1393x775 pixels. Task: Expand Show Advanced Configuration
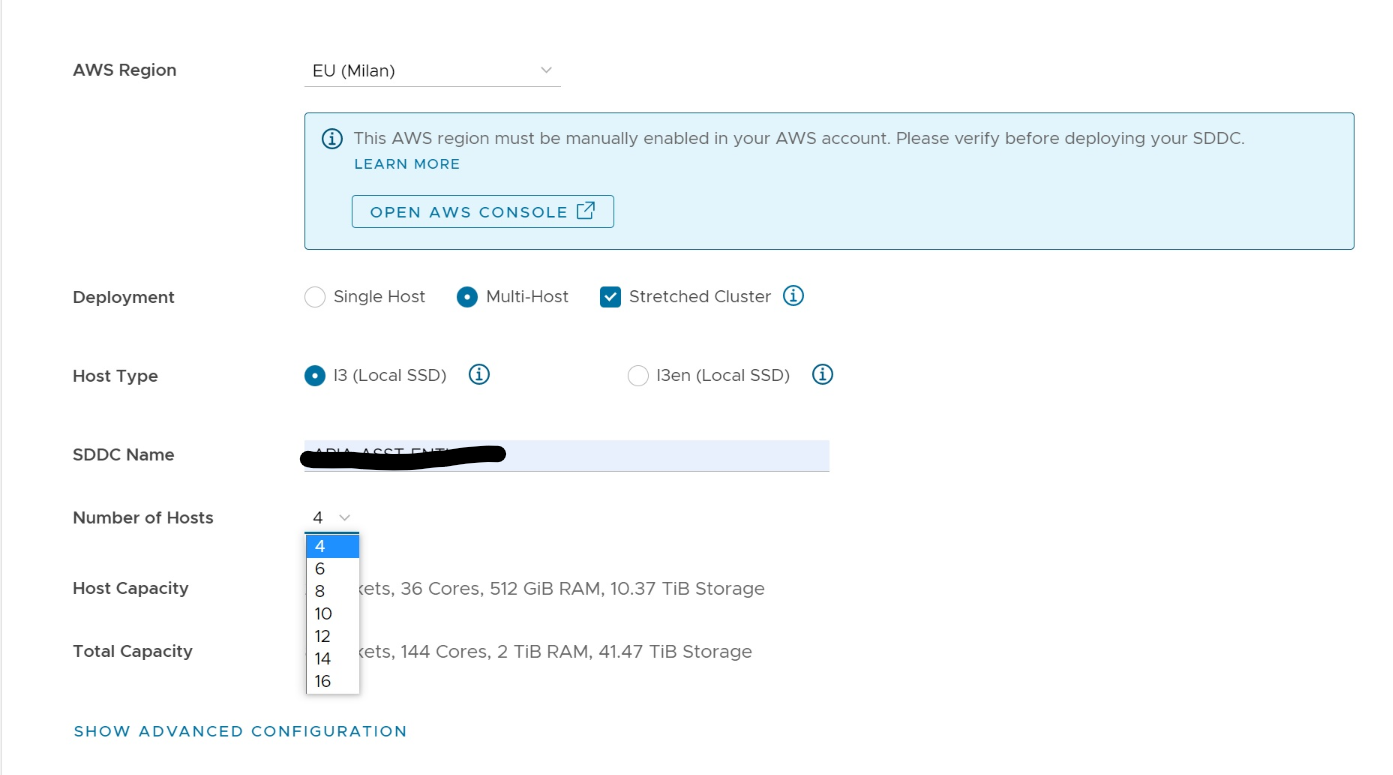pos(240,731)
